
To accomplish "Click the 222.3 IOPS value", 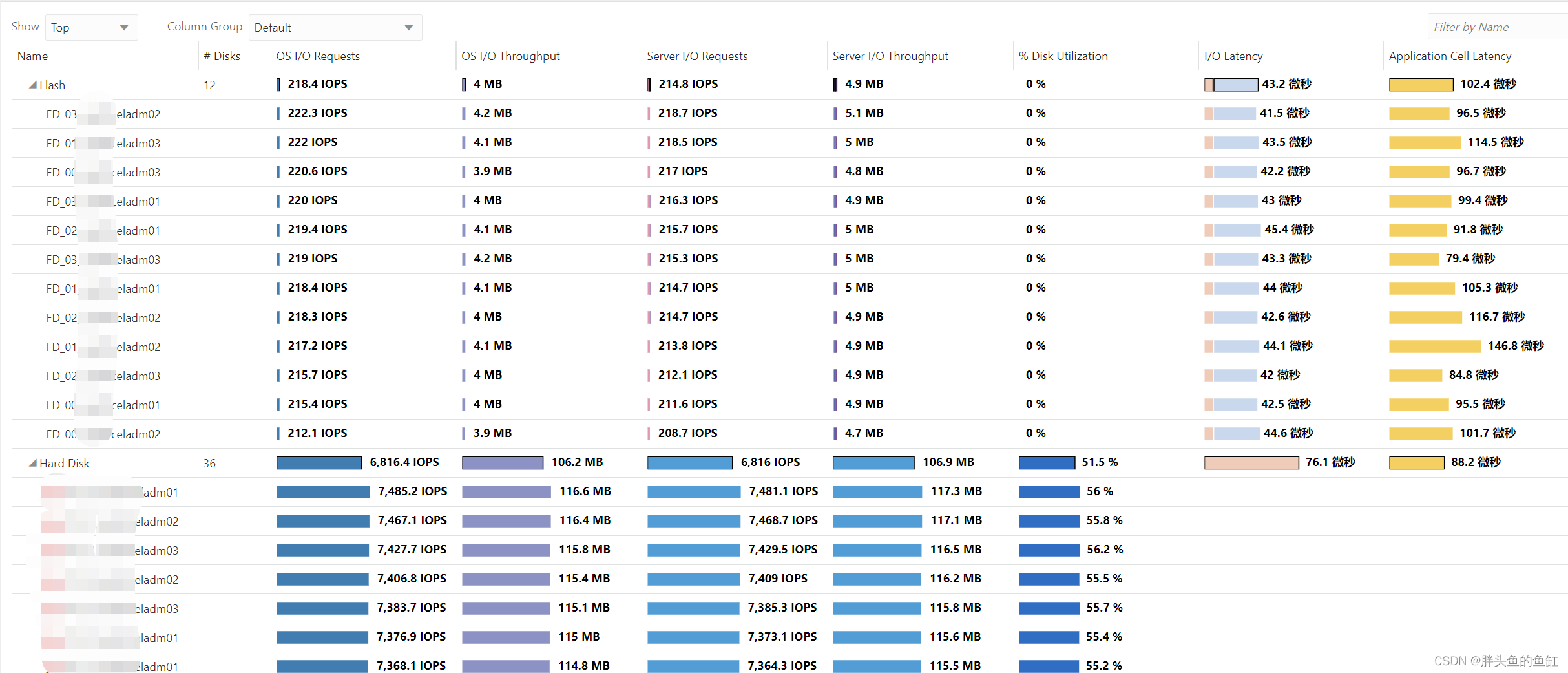I will coord(318,113).
